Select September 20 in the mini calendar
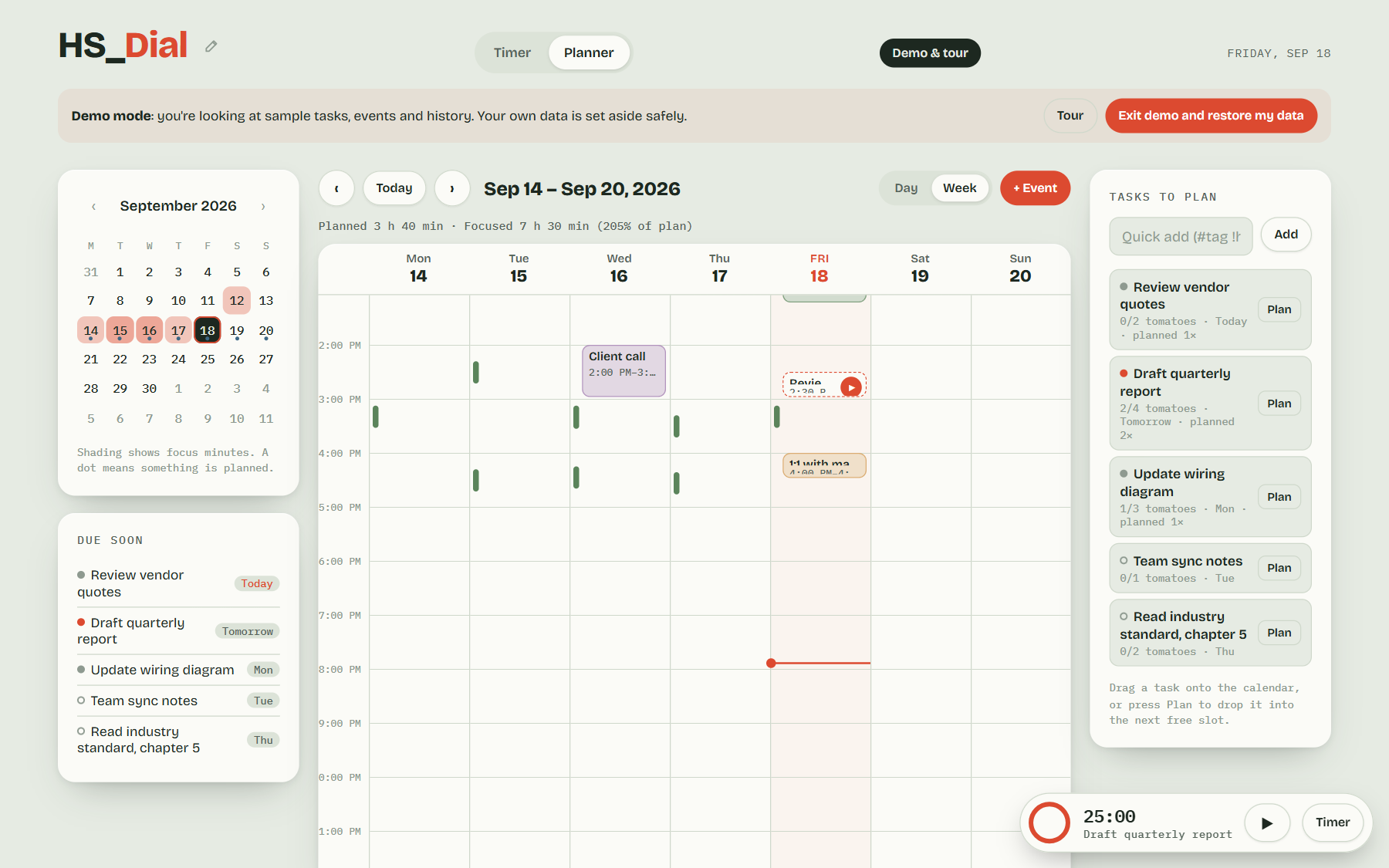 (266, 330)
